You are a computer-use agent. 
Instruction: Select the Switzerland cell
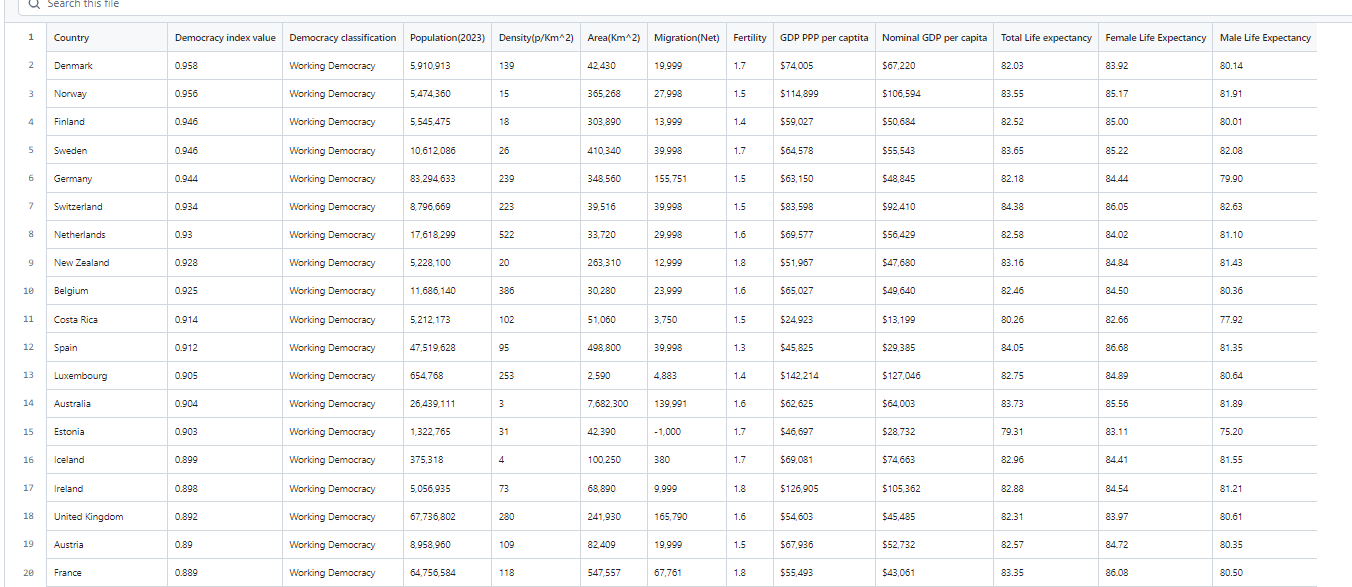(x=78, y=207)
